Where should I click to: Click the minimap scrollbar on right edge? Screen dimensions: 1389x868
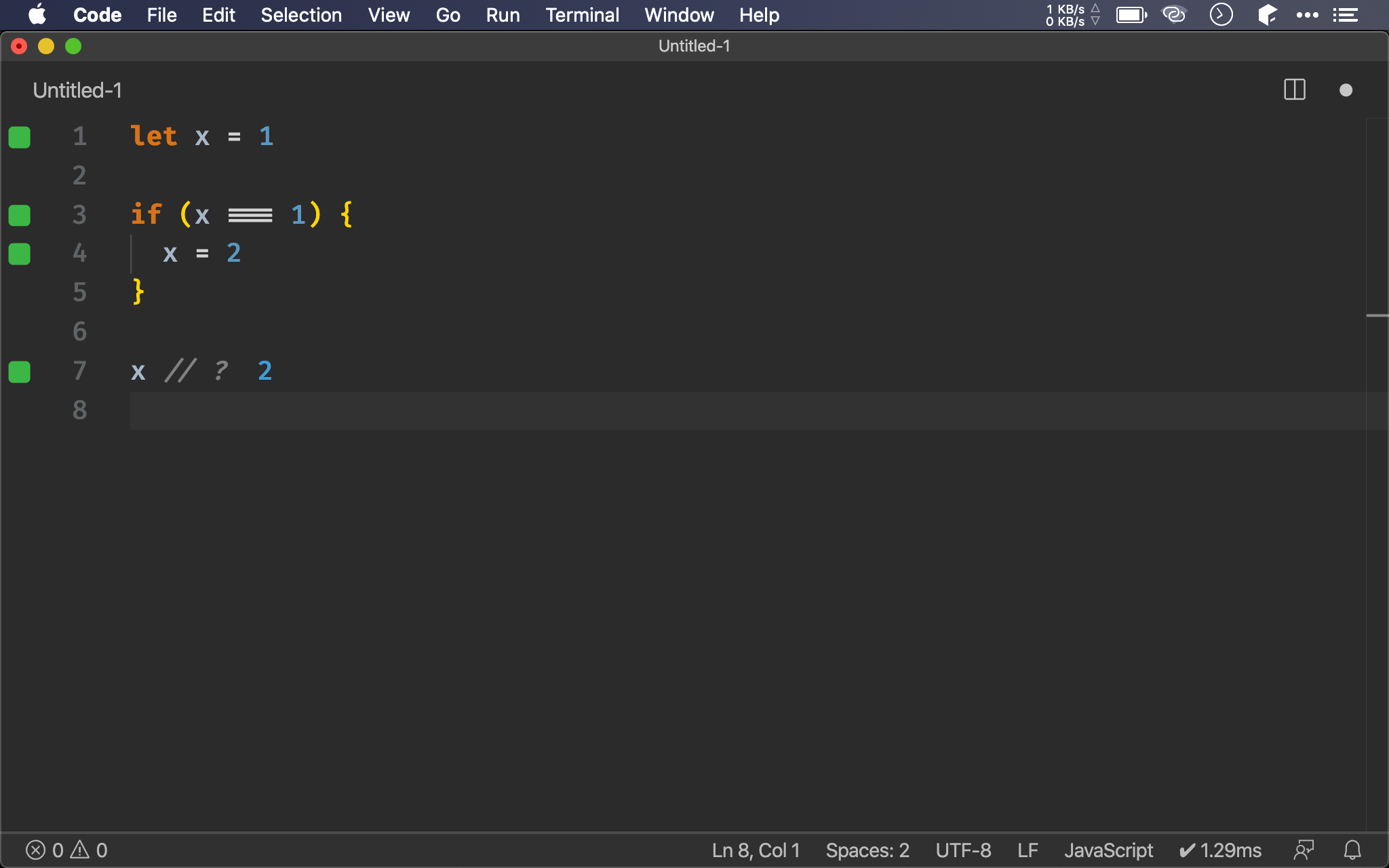pyautogui.click(x=1377, y=315)
